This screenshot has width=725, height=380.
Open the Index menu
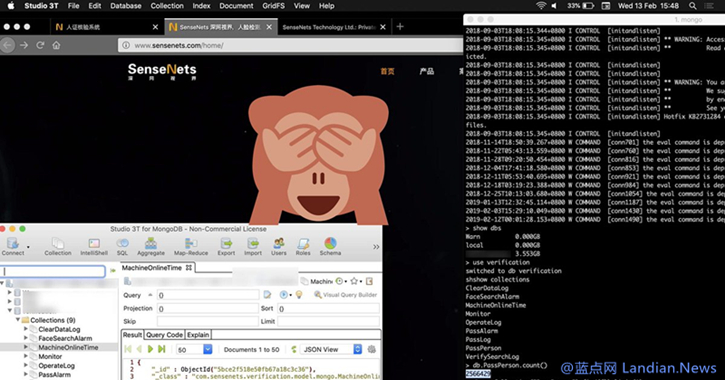coord(201,6)
